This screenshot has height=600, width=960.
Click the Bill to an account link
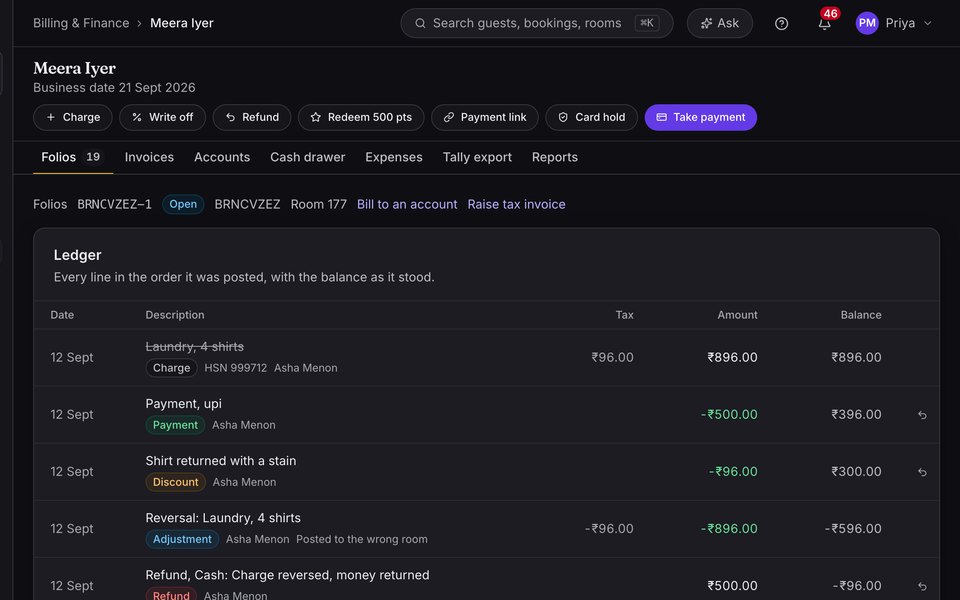407,204
